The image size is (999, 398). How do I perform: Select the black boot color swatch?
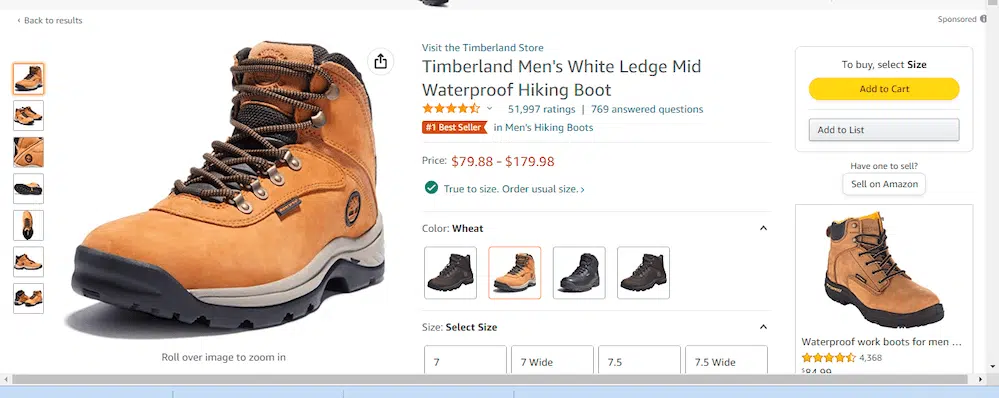(x=579, y=273)
